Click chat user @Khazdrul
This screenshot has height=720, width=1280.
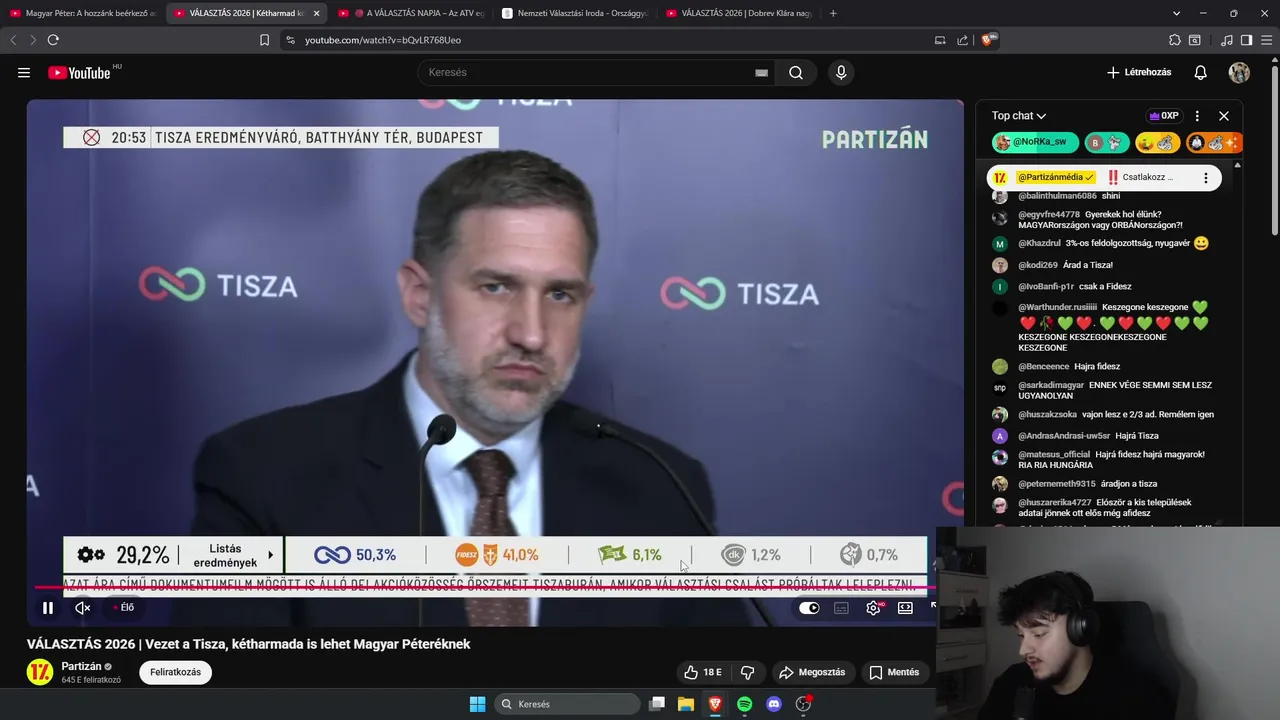pyautogui.click(x=1039, y=243)
